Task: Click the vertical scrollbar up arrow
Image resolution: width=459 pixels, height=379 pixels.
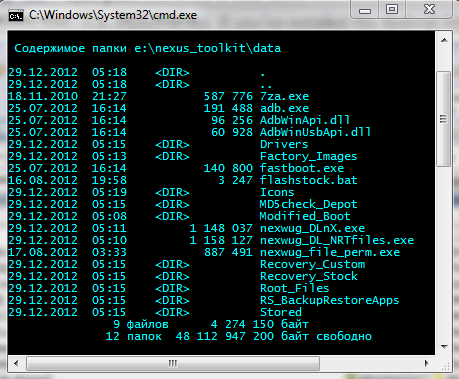Action: click(444, 40)
